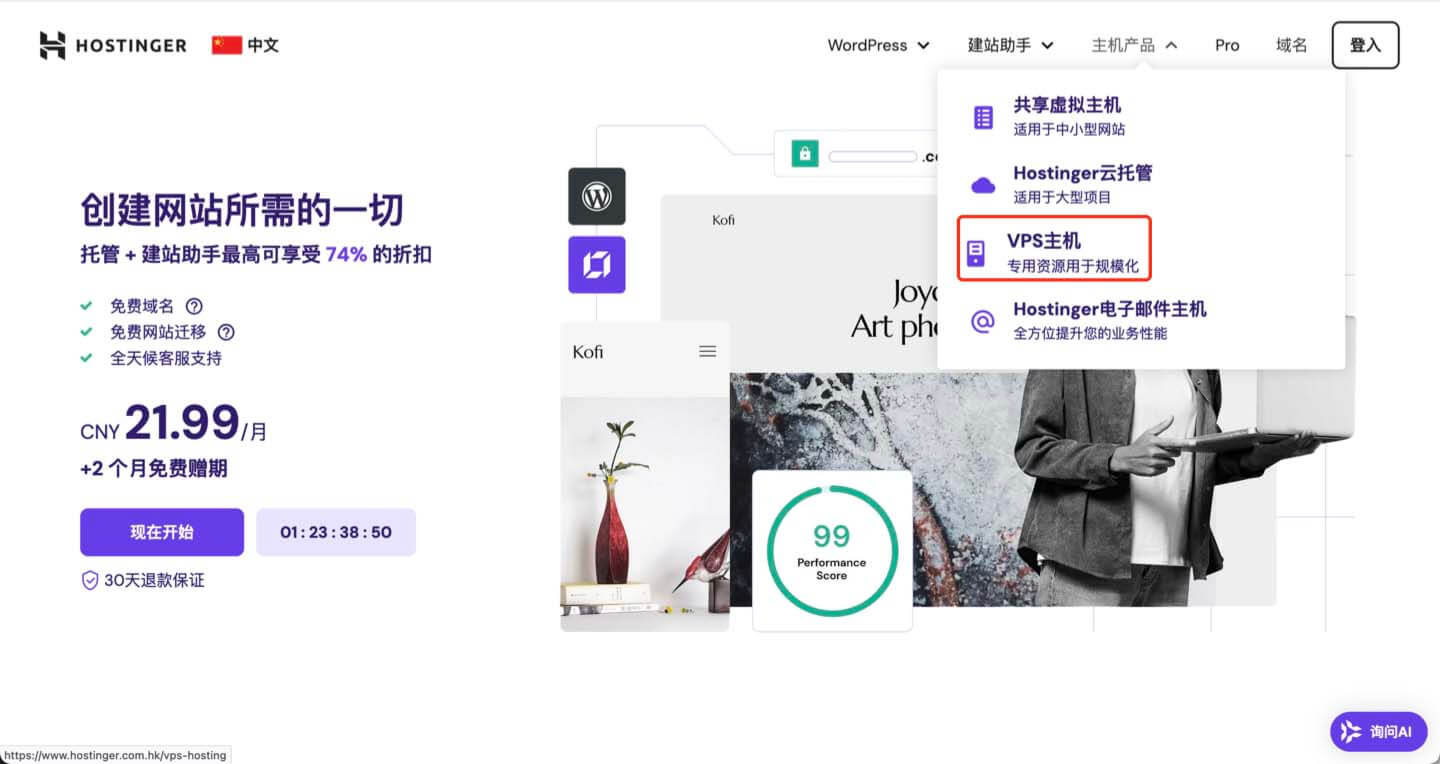
Task: Click the CNY 21.99/月 price
Action: pos(174,424)
